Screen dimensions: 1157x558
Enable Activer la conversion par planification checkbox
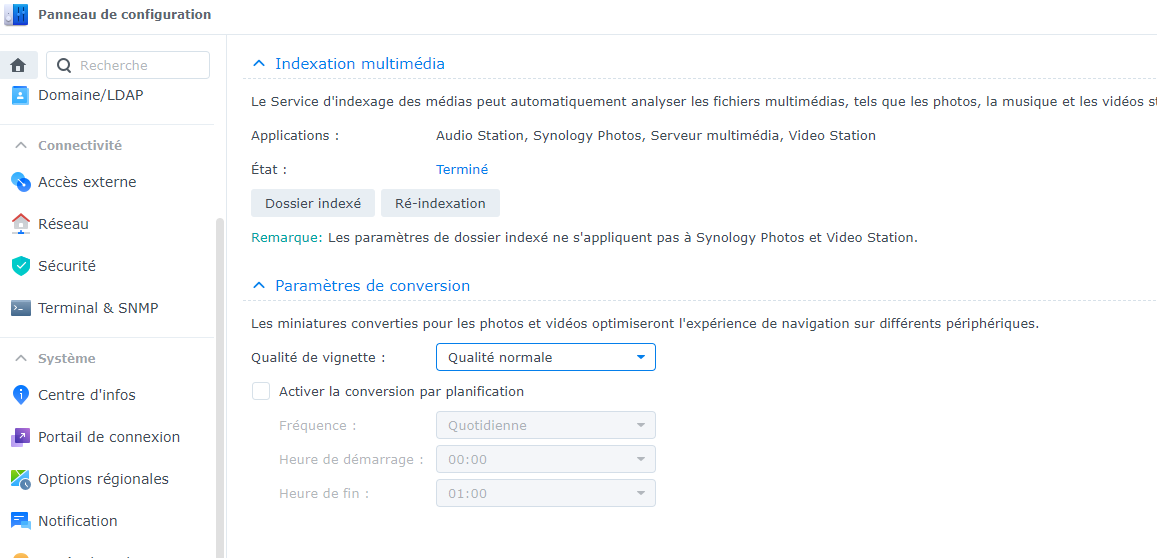[x=261, y=391]
